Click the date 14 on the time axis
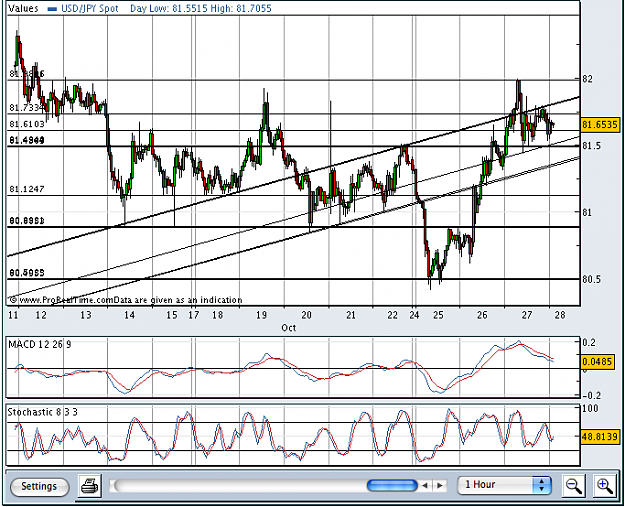Image resolution: width=625 pixels, height=507 pixels. tap(129, 315)
